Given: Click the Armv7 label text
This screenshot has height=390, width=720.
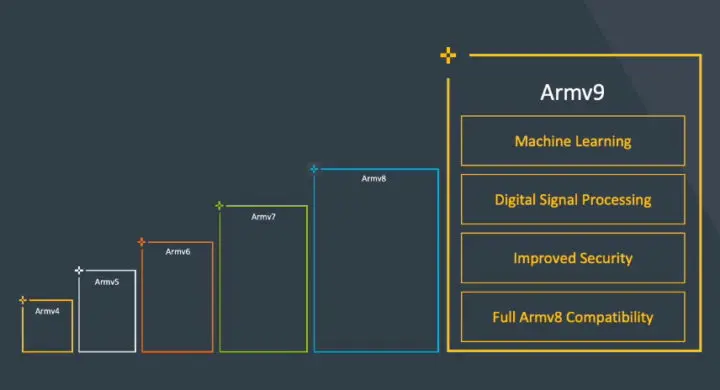Looking at the screenshot, I should pyautogui.click(x=263, y=217).
